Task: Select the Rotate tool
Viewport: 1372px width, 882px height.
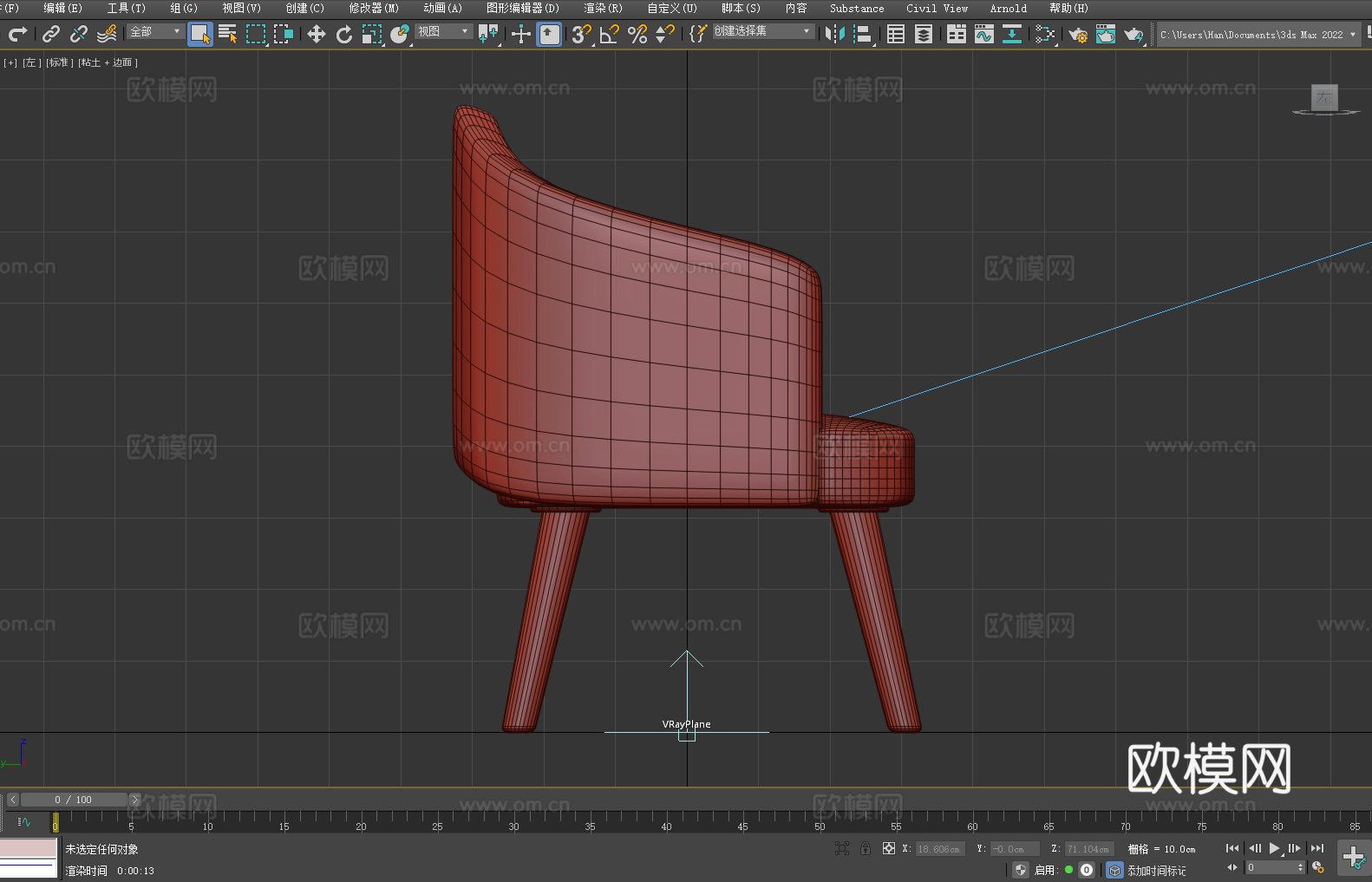Action: click(x=344, y=34)
